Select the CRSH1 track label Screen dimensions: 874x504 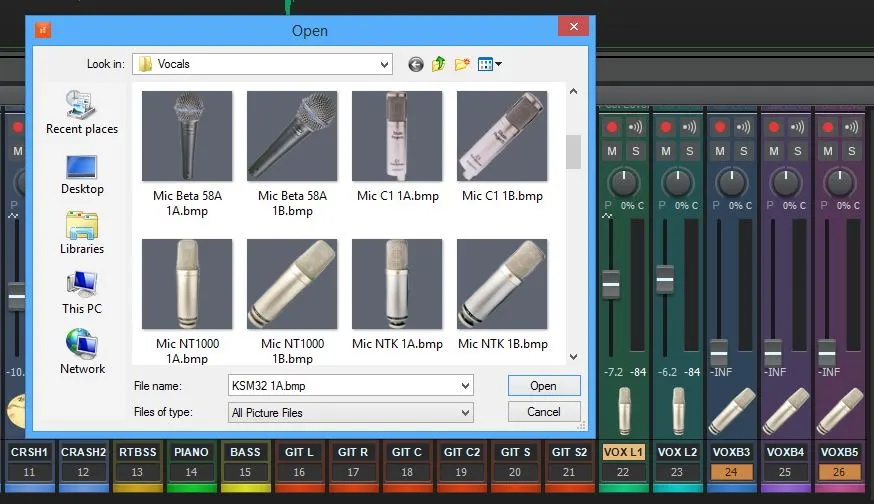click(30, 452)
